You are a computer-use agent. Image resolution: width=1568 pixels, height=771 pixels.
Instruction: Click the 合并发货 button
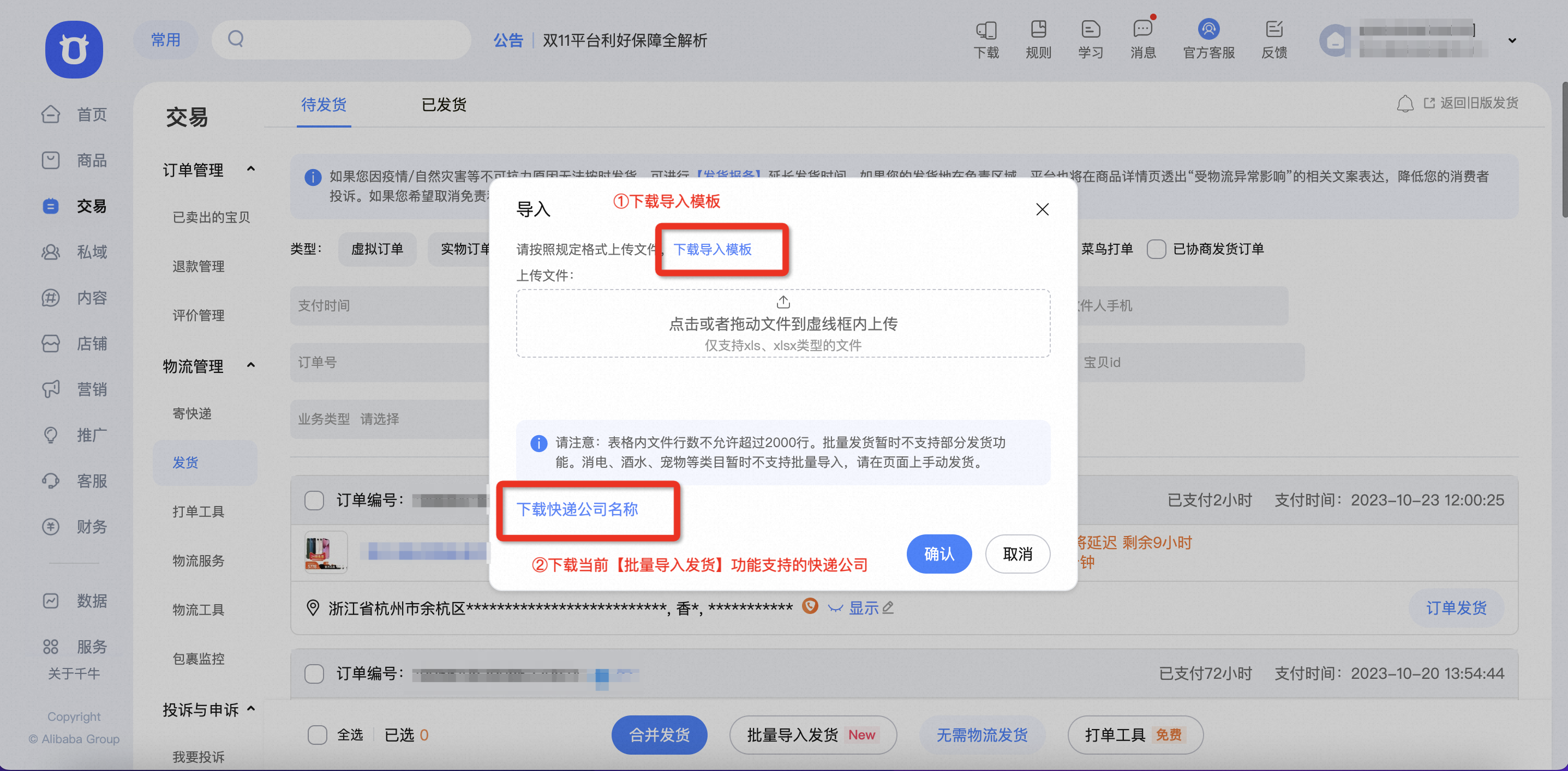[659, 735]
